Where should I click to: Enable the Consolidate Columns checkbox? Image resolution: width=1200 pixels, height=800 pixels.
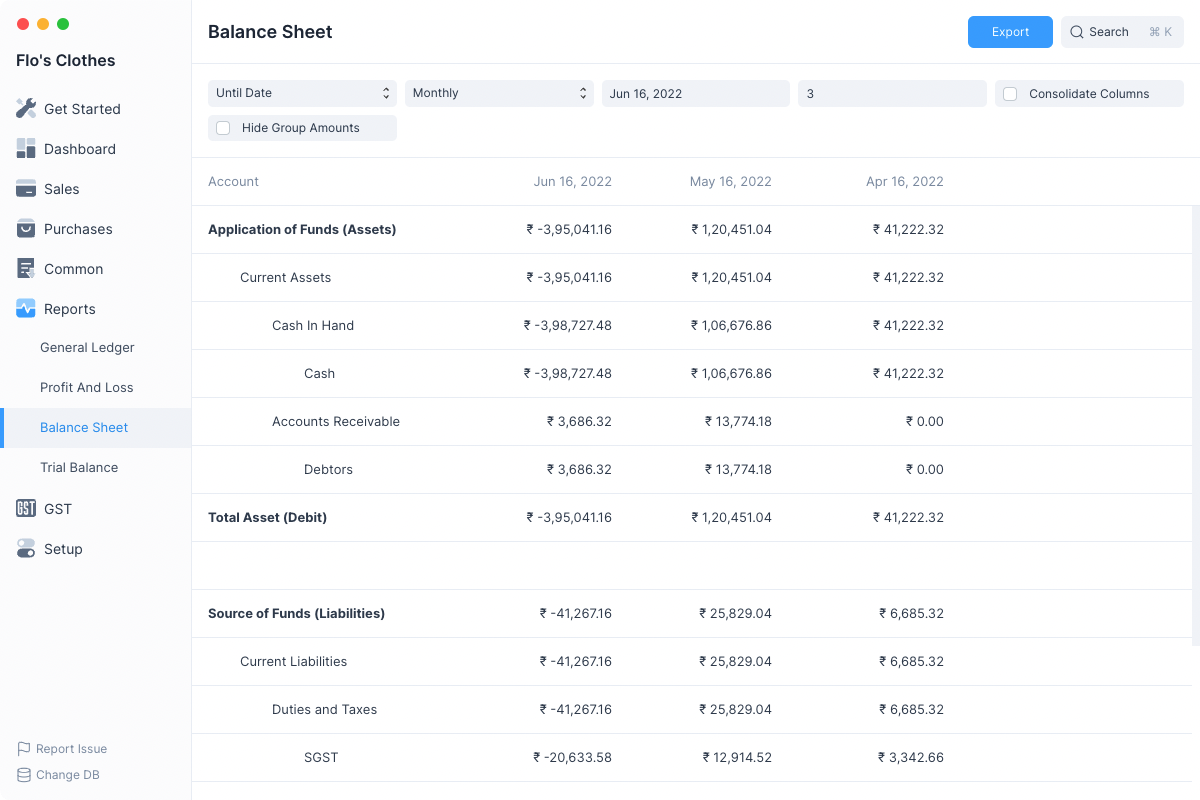1010,94
